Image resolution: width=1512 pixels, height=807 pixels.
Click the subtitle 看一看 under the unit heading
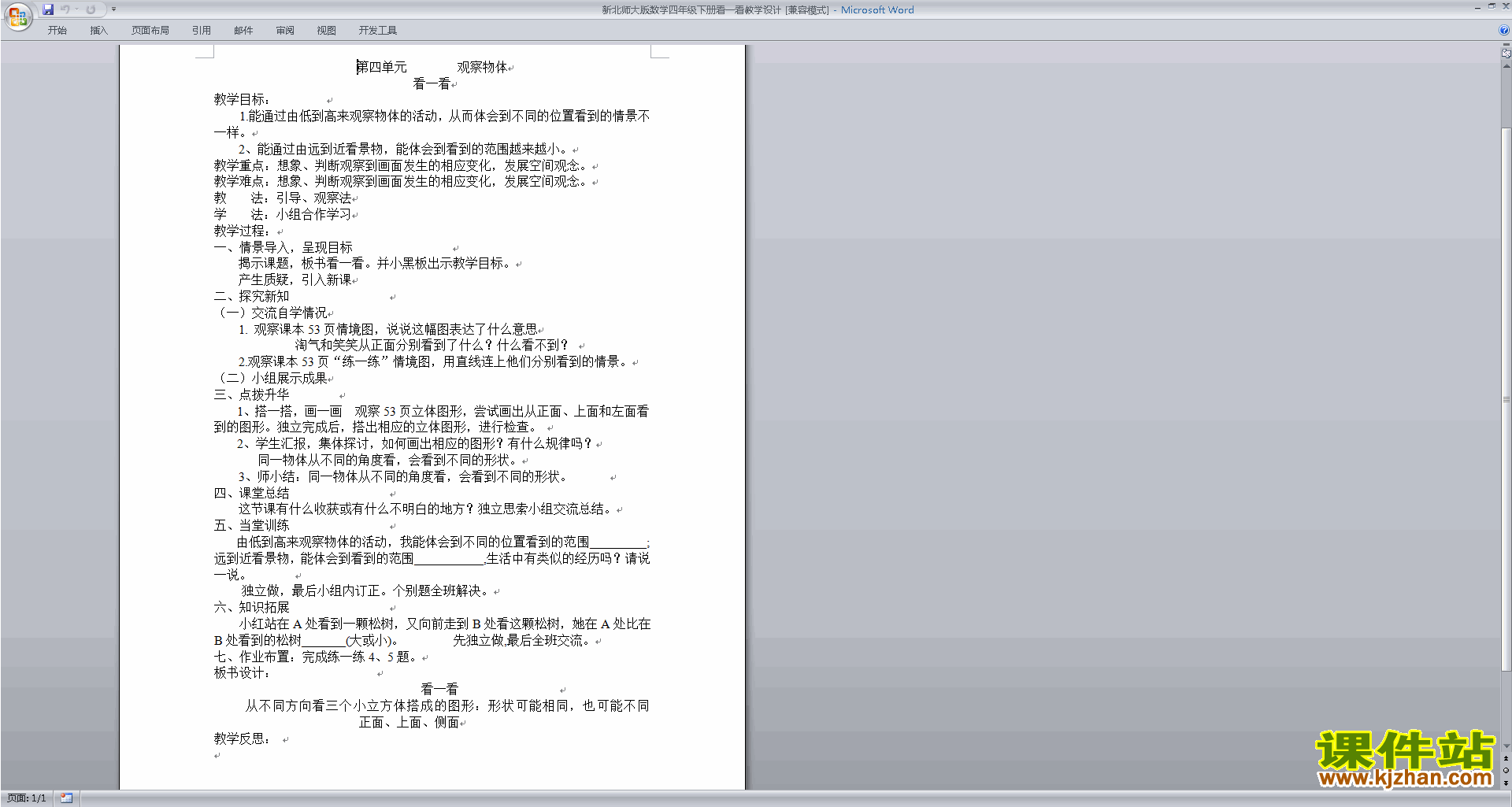coord(432,83)
